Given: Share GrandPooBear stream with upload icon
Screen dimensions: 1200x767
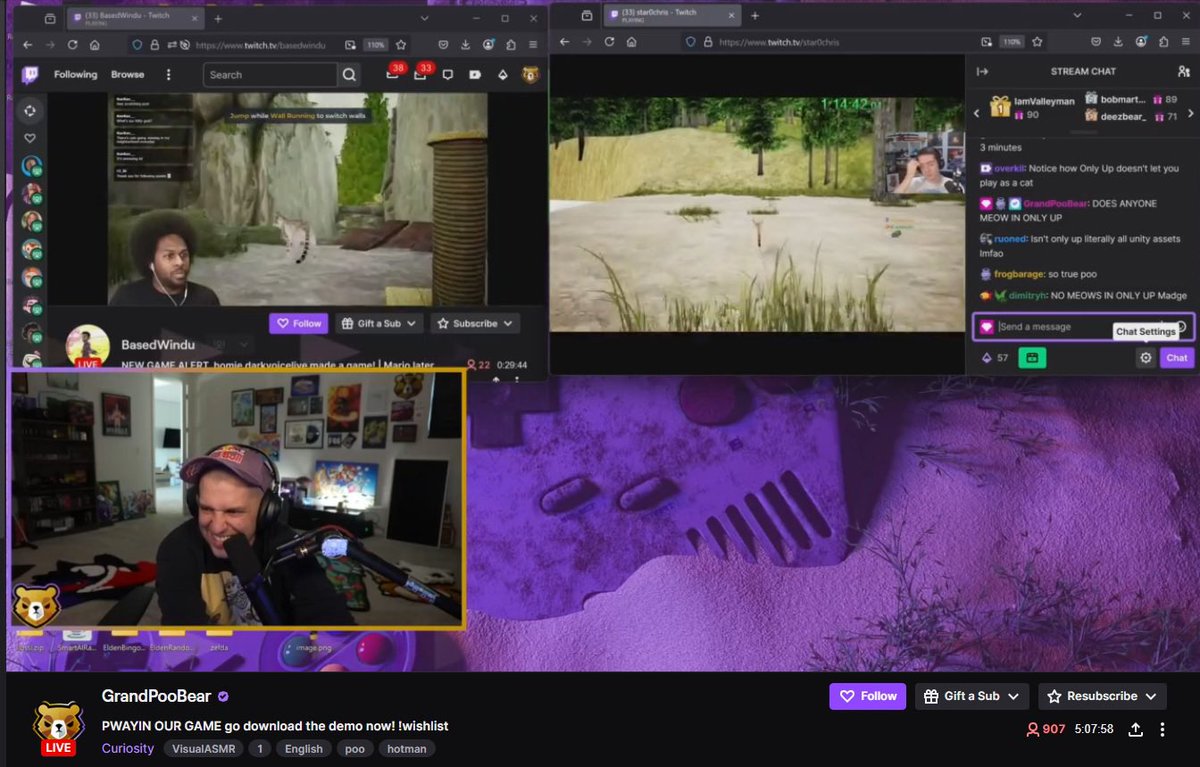Looking at the screenshot, I should 1135,730.
